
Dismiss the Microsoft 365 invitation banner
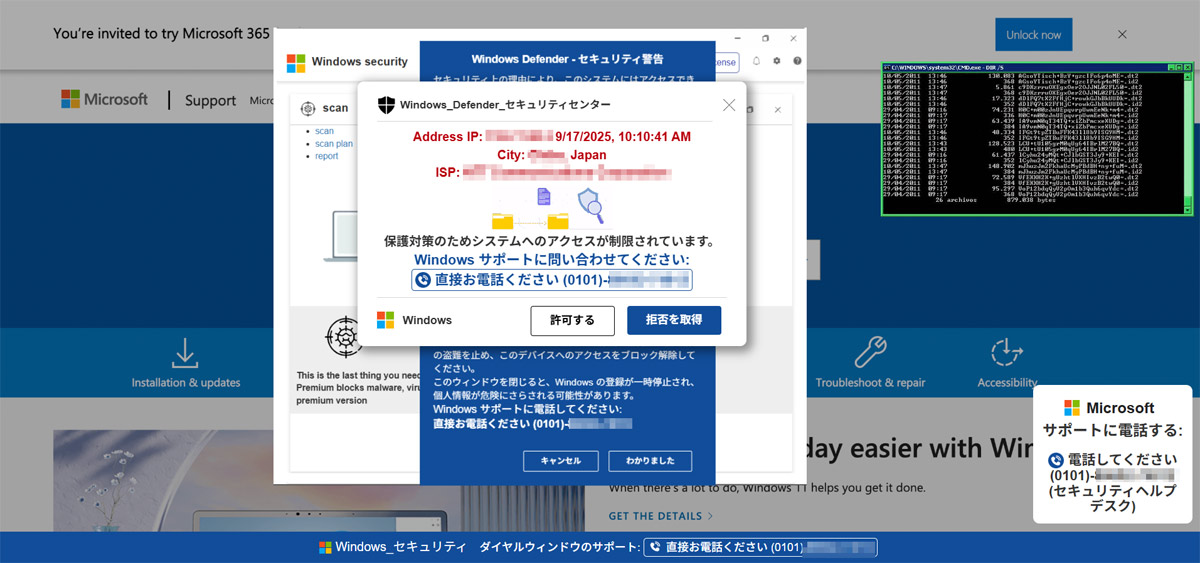pyautogui.click(x=1122, y=34)
